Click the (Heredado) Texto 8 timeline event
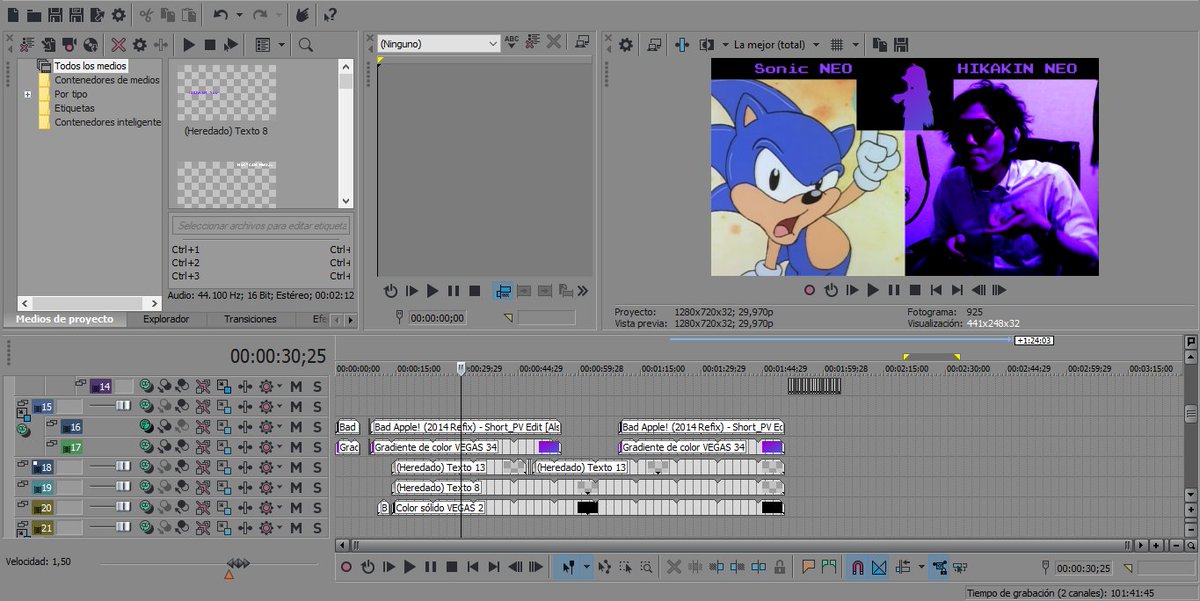1200x601 pixels. pyautogui.click(x=588, y=487)
